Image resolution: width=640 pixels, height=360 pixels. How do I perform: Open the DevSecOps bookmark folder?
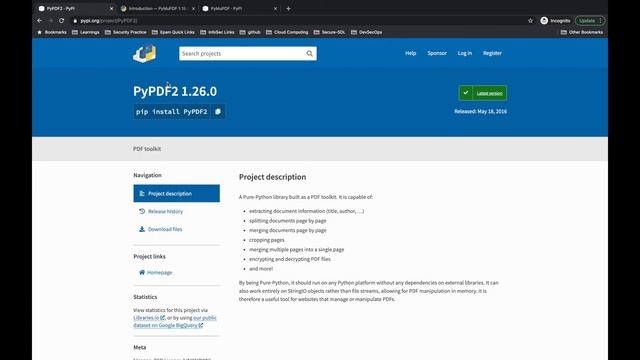coord(367,32)
